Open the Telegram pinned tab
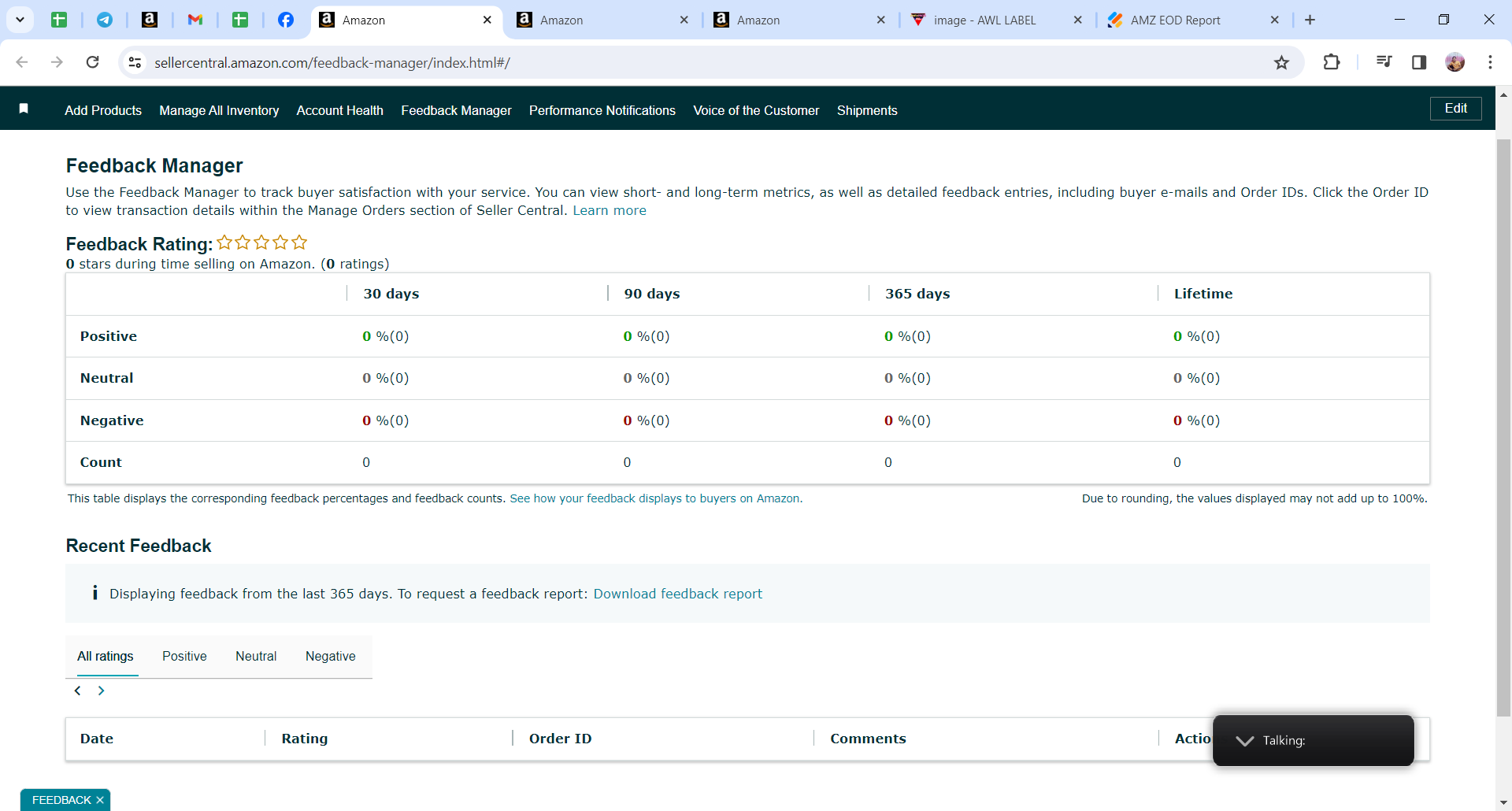The width and height of the screenshot is (1512, 811). click(104, 20)
